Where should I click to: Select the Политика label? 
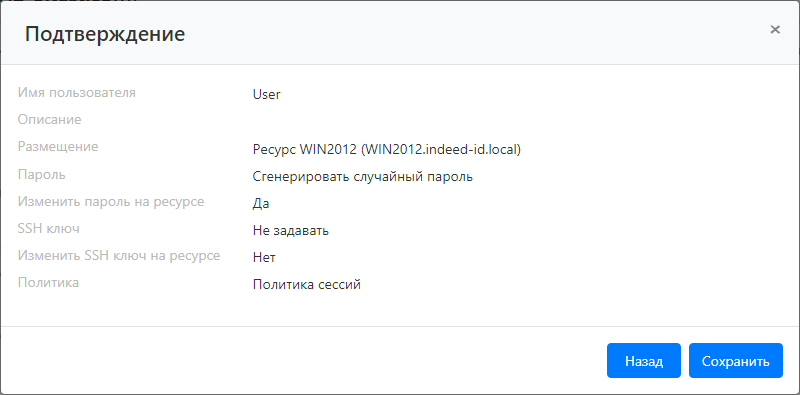click(48, 283)
